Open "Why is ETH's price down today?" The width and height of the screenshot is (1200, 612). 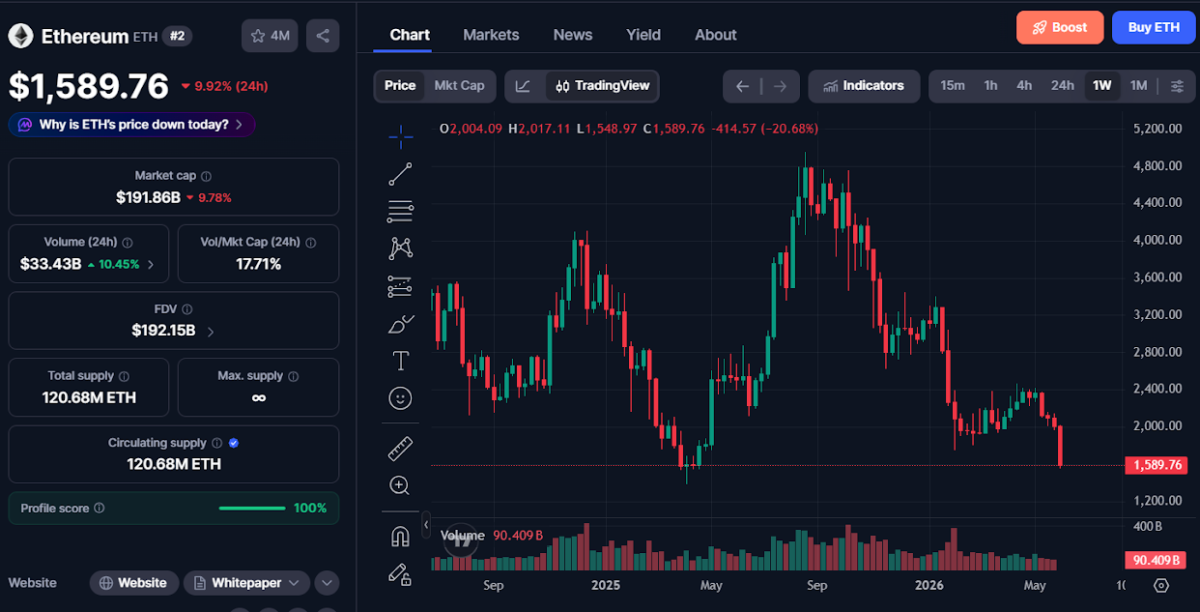[x=132, y=125]
